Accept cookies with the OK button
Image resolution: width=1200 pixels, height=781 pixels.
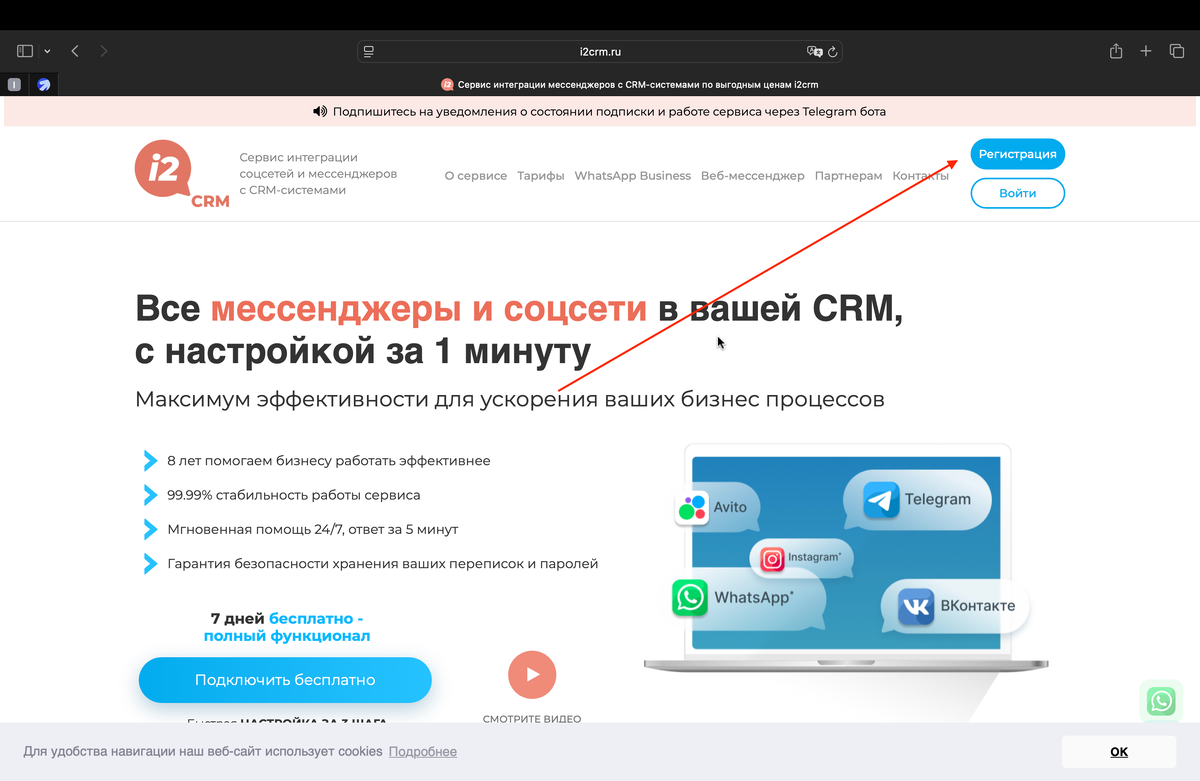click(x=1119, y=751)
